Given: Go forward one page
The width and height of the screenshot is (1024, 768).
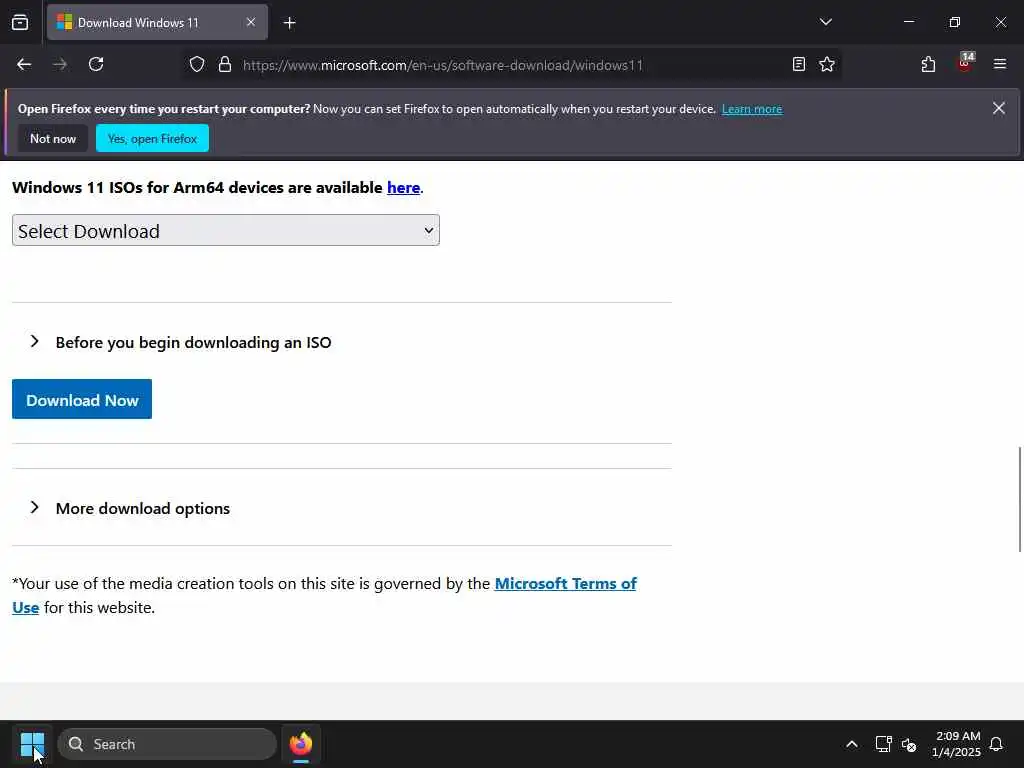Looking at the screenshot, I should 60,65.
